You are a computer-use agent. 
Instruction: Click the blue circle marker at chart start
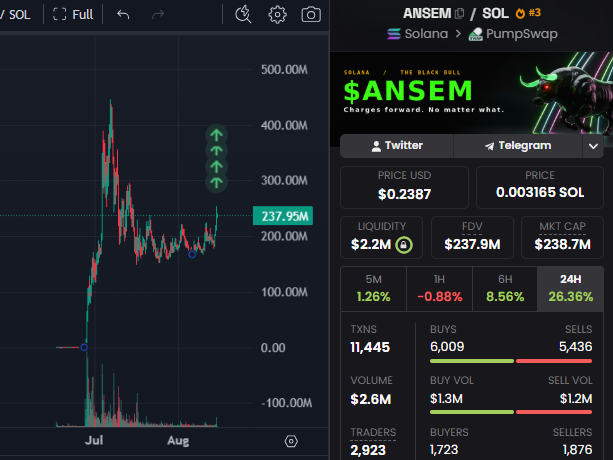point(84,347)
